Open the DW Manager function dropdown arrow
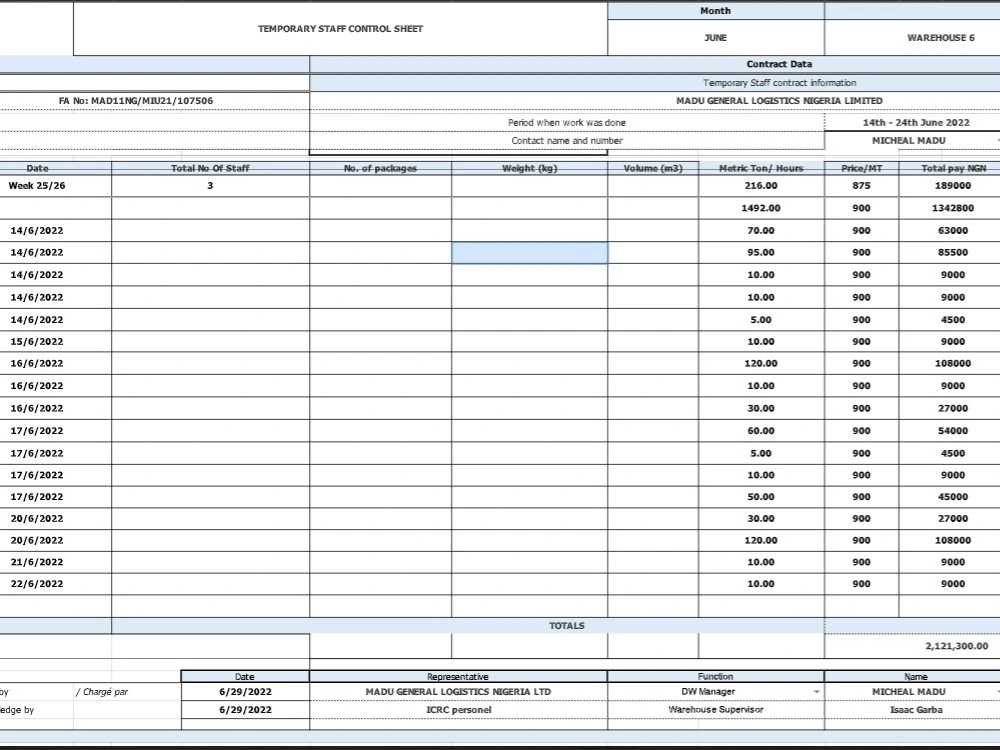This screenshot has height=750, width=1000. [816, 692]
